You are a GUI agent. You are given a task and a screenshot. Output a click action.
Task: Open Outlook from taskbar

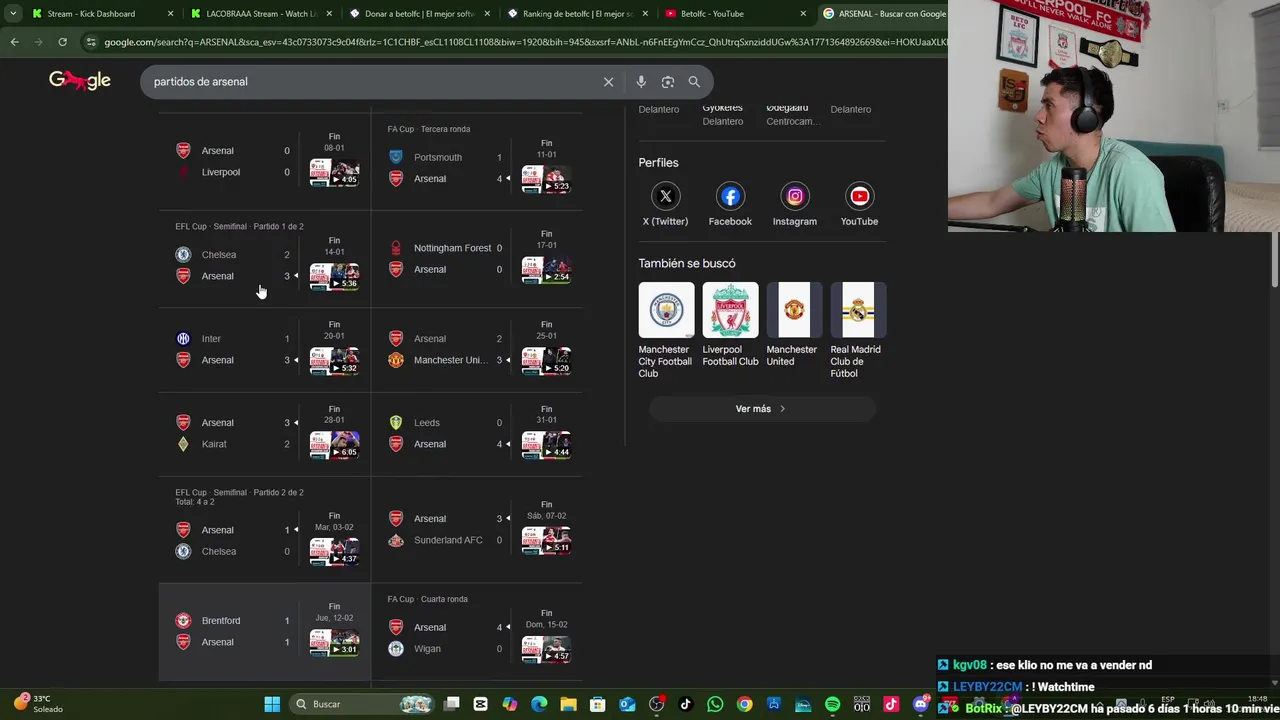pos(627,704)
